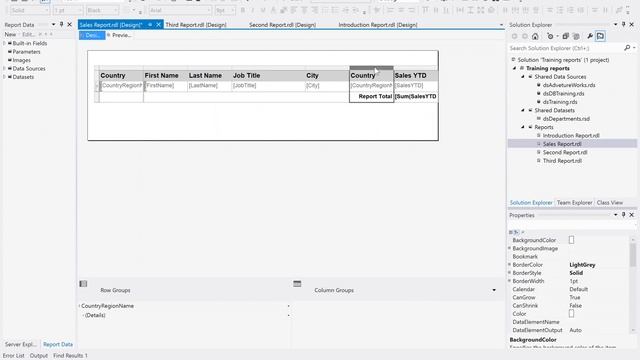The height and width of the screenshot is (360, 640).
Task: Switch to Introduction Report.rdl [Design] tab
Action: [378, 25]
